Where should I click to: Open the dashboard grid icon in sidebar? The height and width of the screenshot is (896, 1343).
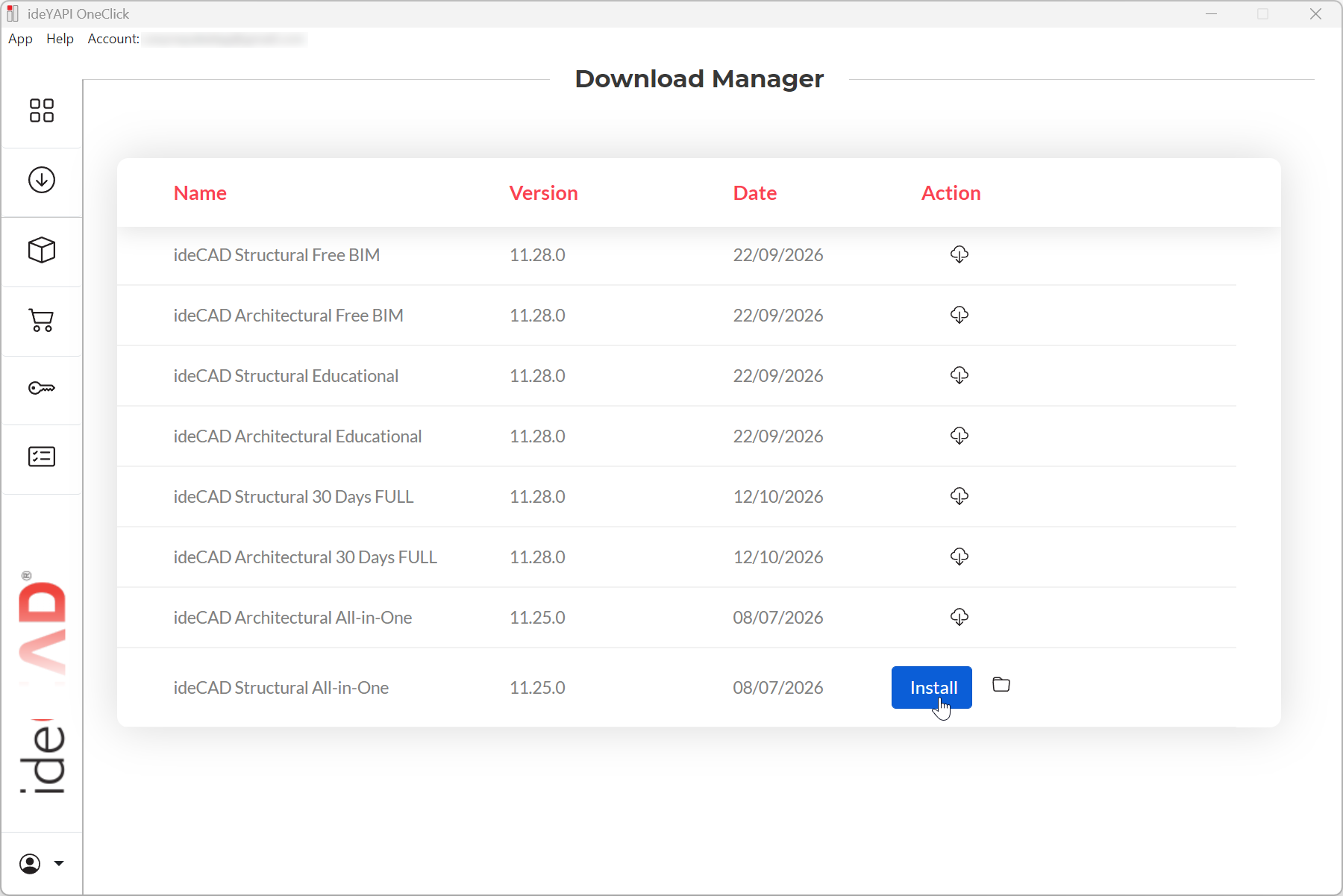tap(42, 110)
